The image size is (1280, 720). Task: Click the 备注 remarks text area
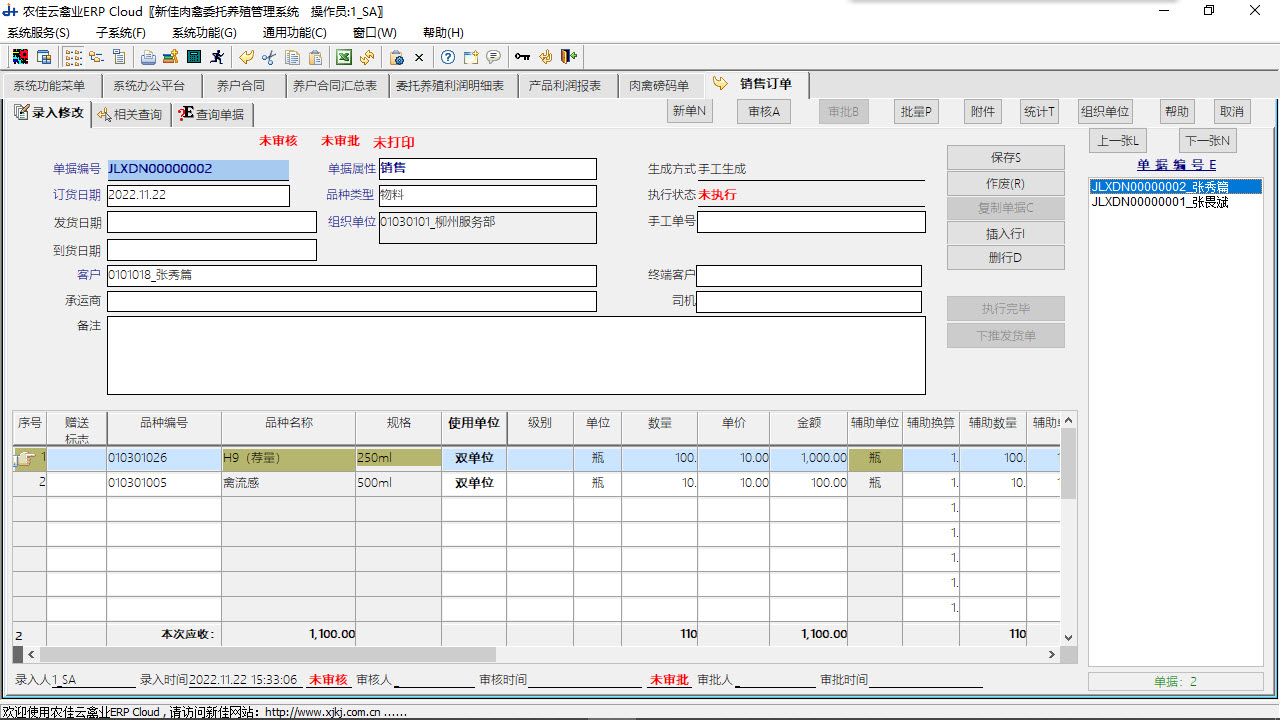[x=515, y=355]
